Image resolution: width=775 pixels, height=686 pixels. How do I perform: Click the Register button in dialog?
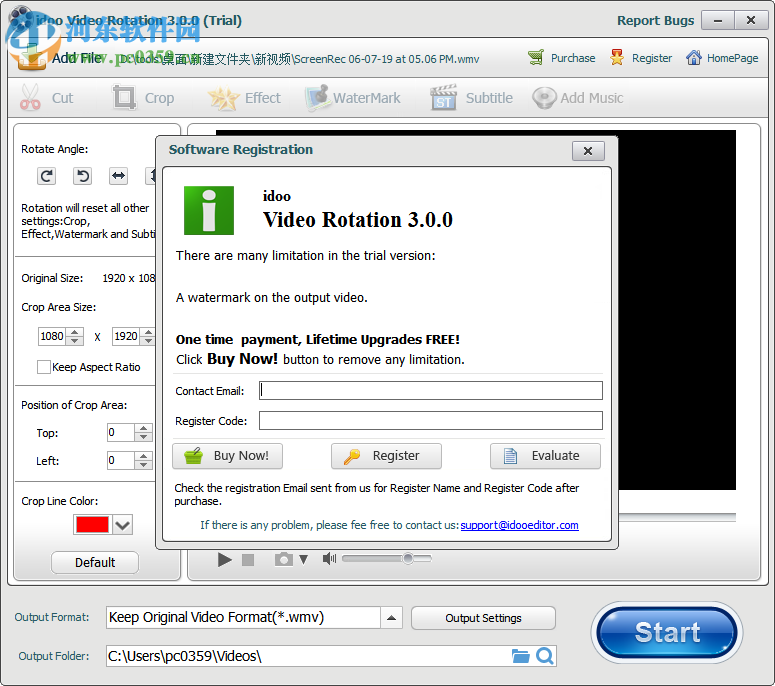(x=387, y=456)
